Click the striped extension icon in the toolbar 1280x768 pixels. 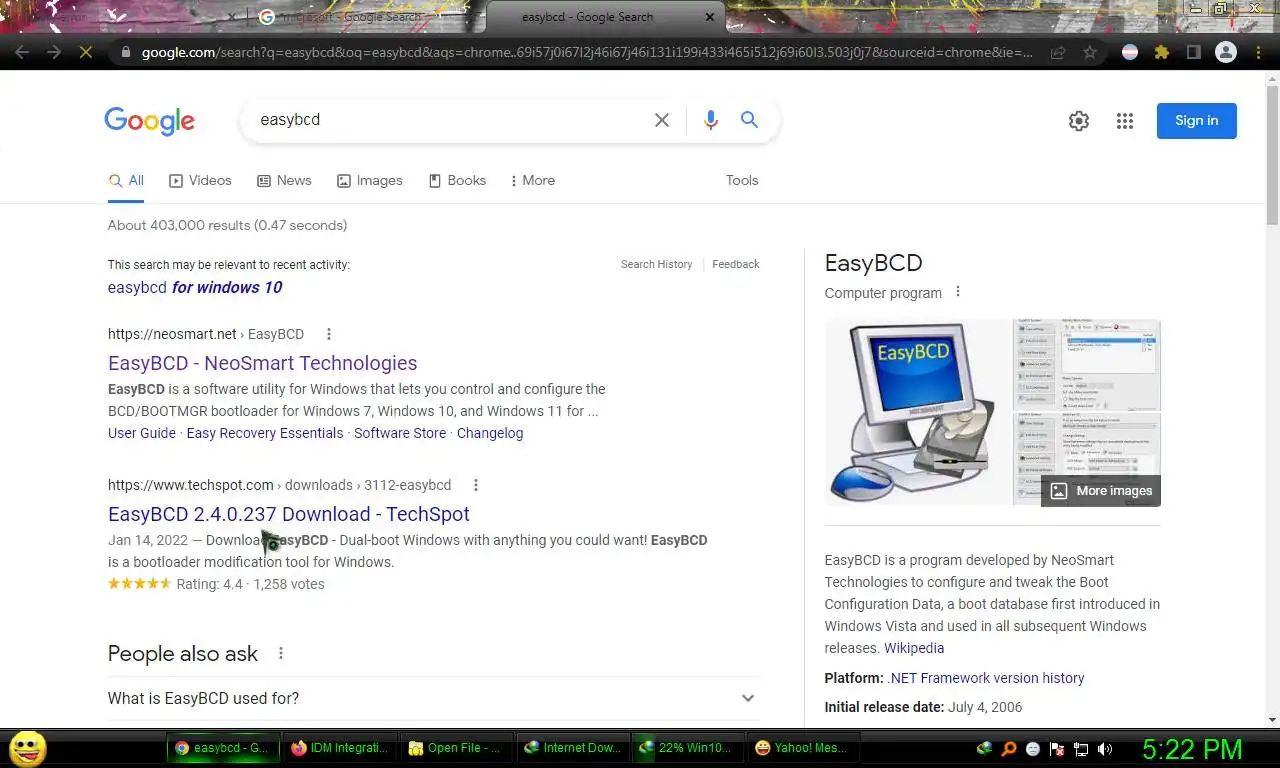pyautogui.click(x=1130, y=52)
